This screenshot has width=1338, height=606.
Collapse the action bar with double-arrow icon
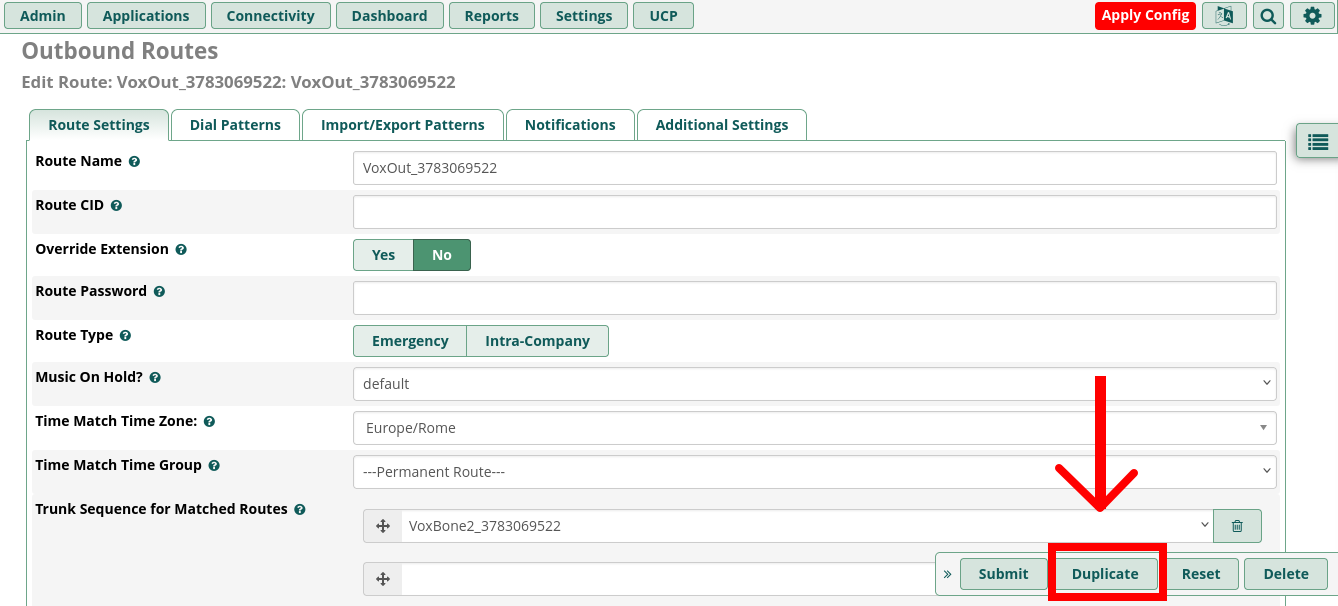point(947,574)
